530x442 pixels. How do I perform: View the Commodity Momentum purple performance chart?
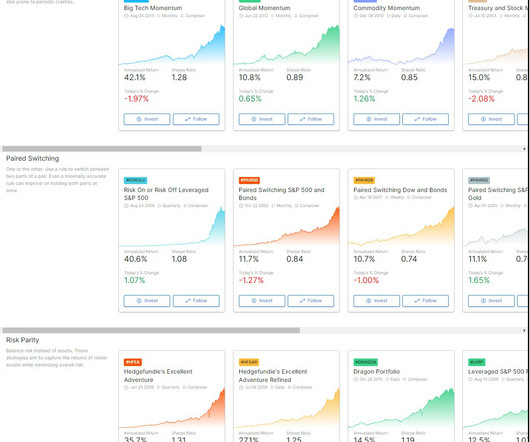point(401,46)
